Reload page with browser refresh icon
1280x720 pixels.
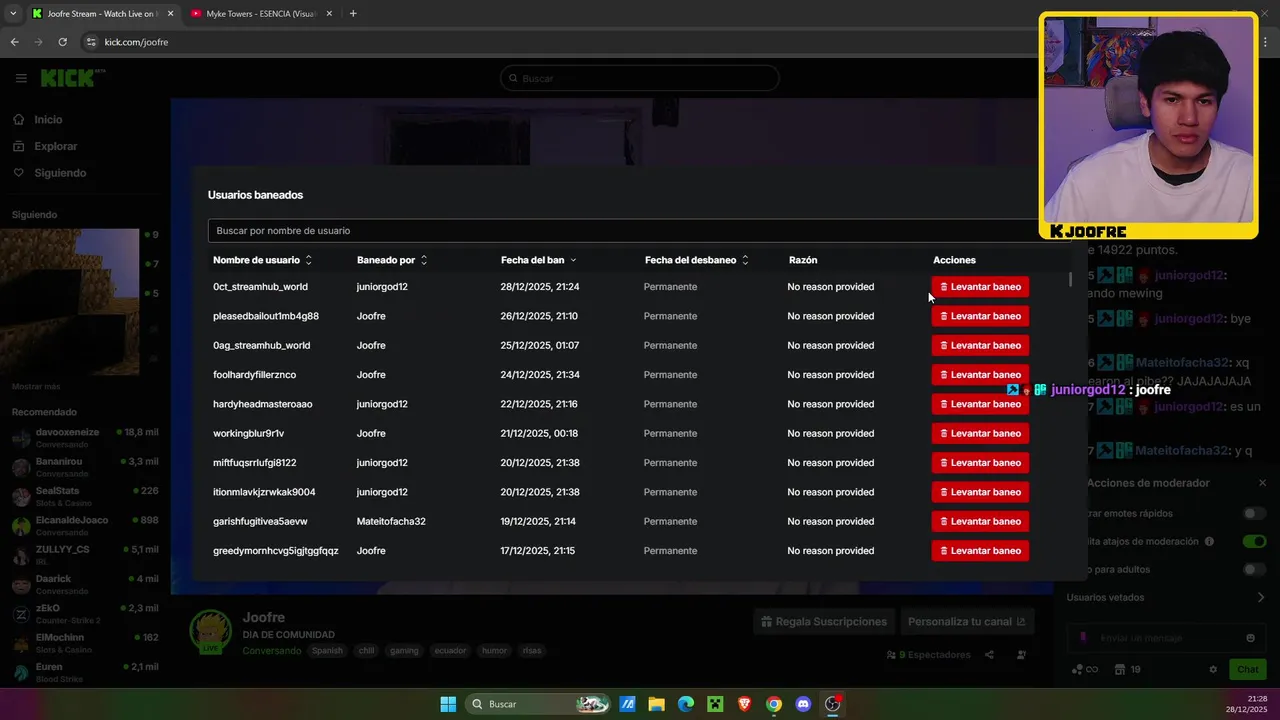(x=62, y=42)
